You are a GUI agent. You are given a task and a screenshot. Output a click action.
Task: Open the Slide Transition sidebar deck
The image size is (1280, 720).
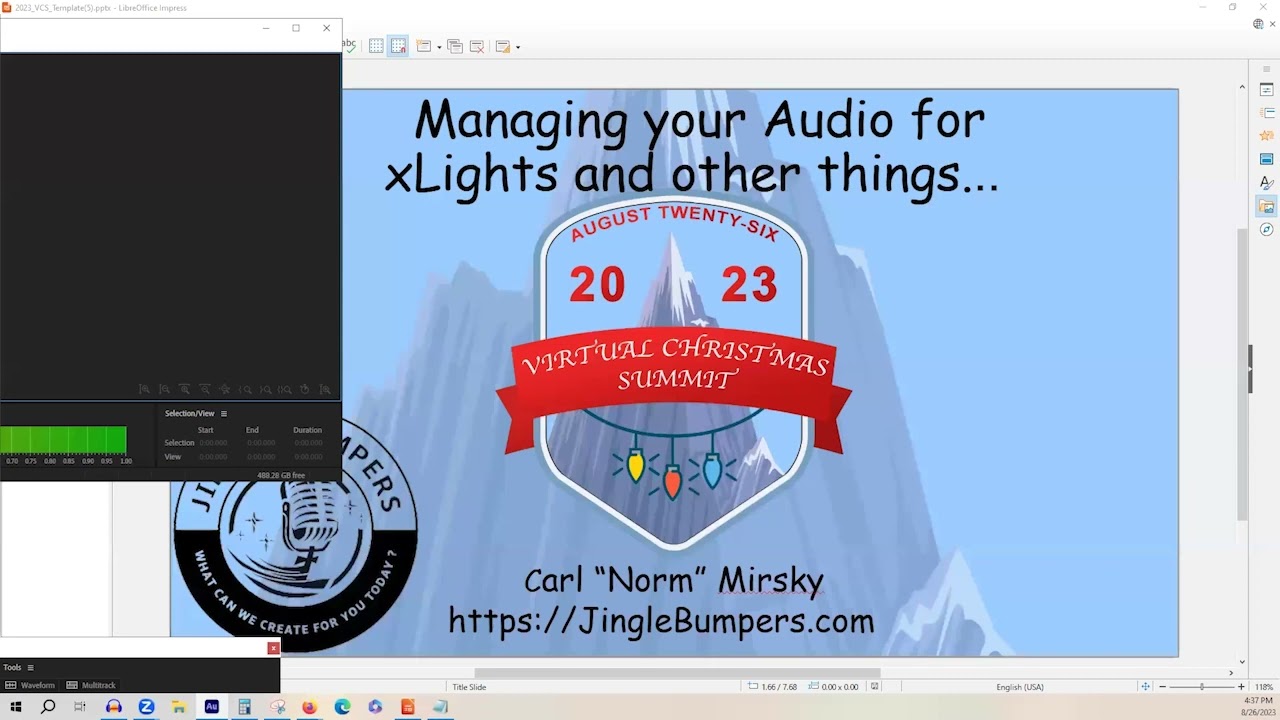pos(1266,113)
